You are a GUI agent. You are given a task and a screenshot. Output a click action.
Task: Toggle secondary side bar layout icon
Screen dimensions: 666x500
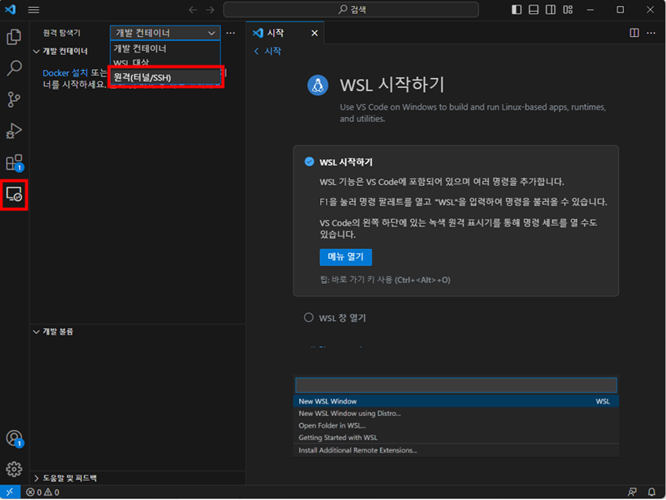pyautogui.click(x=550, y=9)
